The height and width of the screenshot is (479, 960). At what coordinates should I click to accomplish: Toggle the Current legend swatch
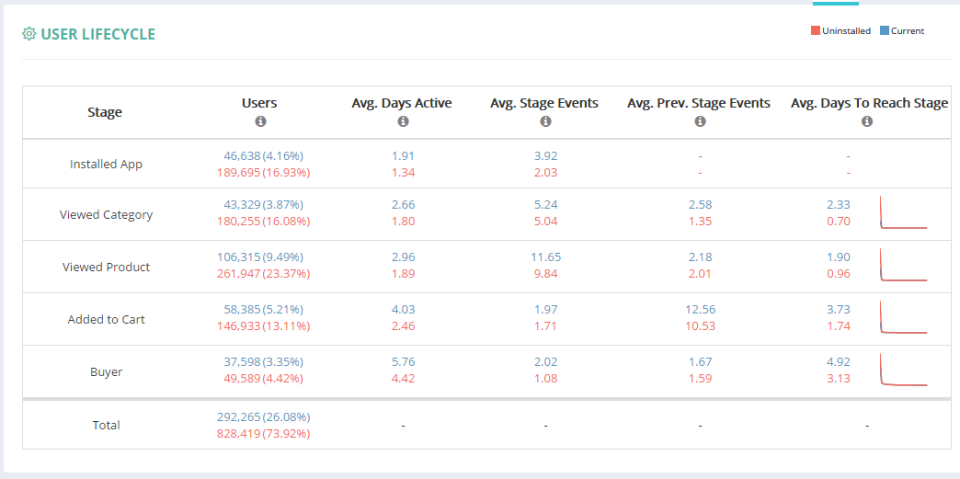pyautogui.click(x=885, y=31)
